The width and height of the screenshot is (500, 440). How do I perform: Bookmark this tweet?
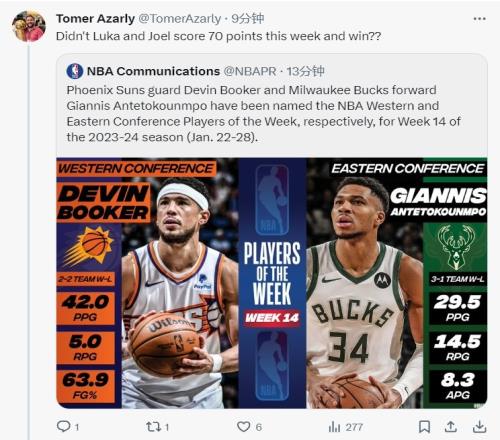pyautogui.click(x=424, y=427)
